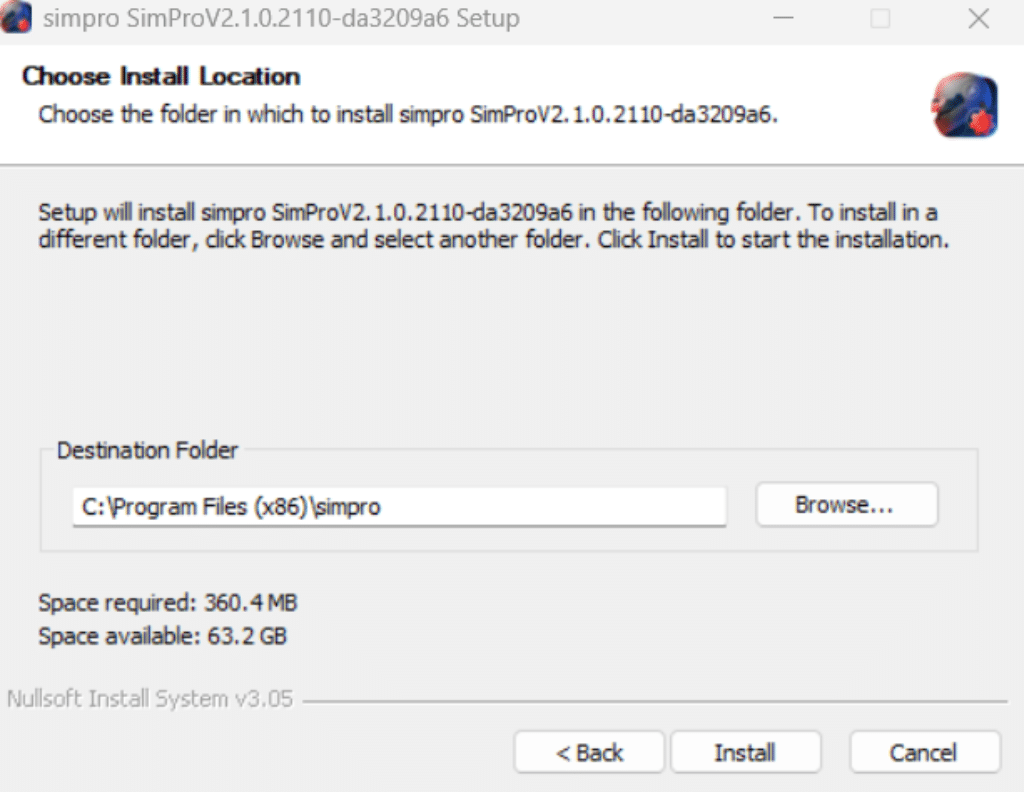This screenshot has height=792, width=1024.
Task: Go back using the Back button
Action: coord(588,752)
